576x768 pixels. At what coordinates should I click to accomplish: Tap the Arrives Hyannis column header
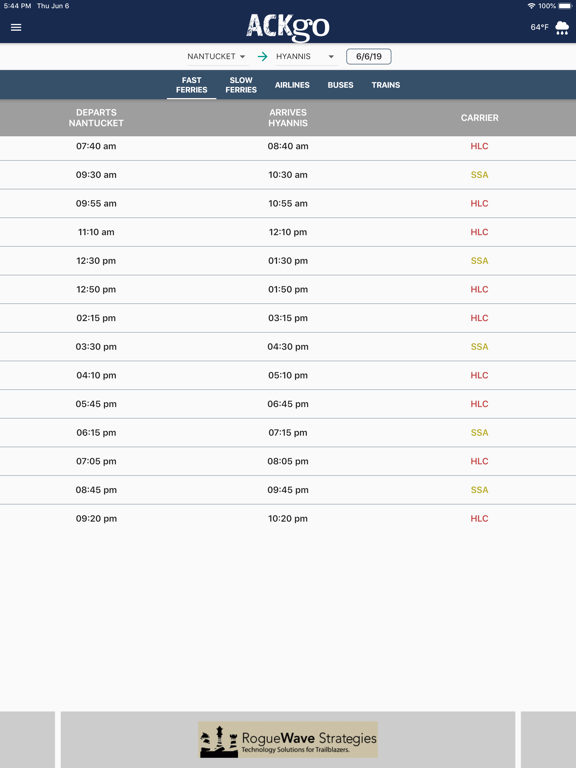pos(288,118)
